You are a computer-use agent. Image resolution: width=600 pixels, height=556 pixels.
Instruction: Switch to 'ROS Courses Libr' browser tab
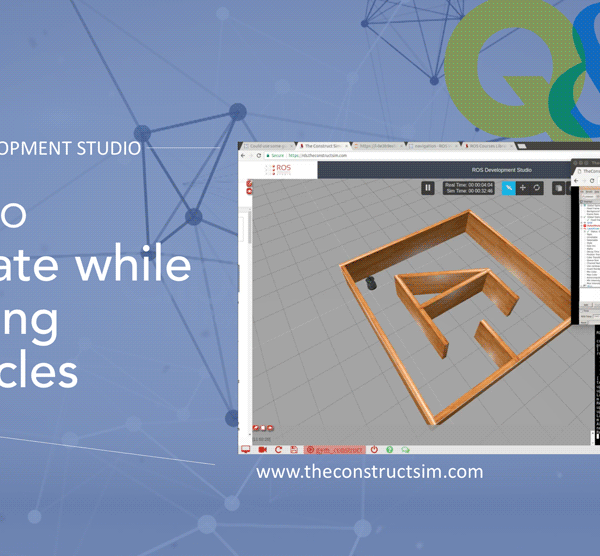click(x=487, y=146)
